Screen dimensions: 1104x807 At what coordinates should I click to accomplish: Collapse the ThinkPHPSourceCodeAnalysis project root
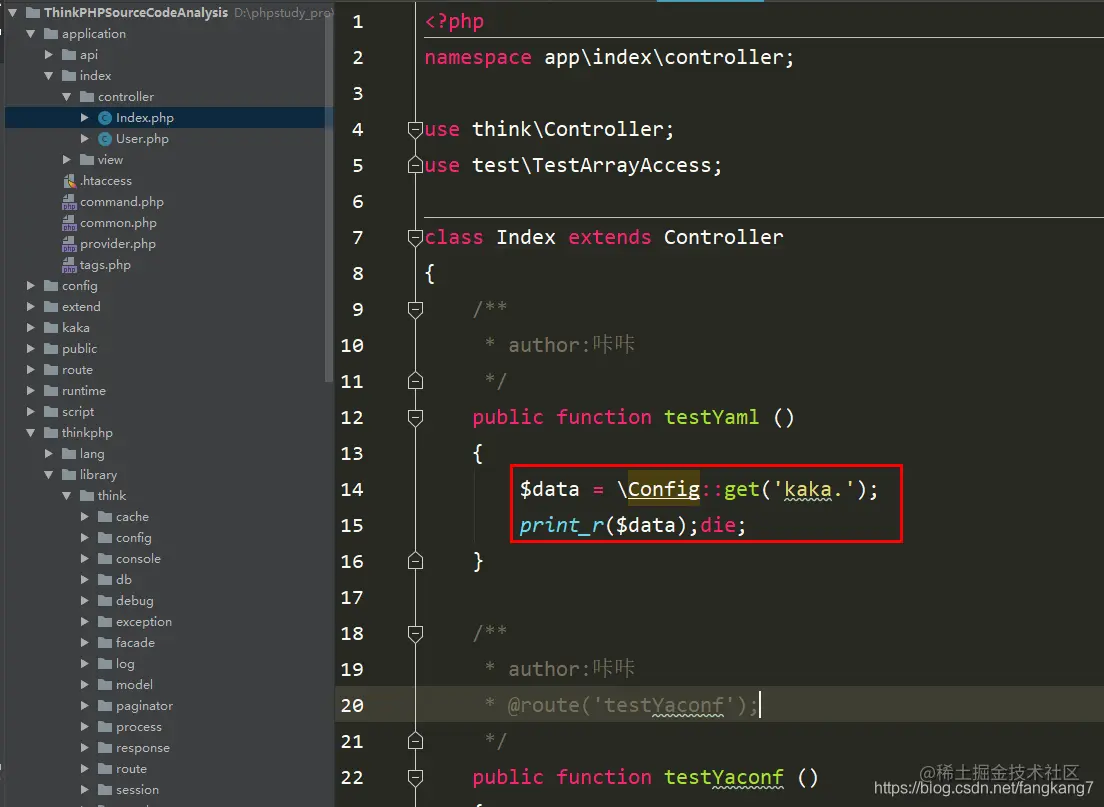pyautogui.click(x=12, y=13)
